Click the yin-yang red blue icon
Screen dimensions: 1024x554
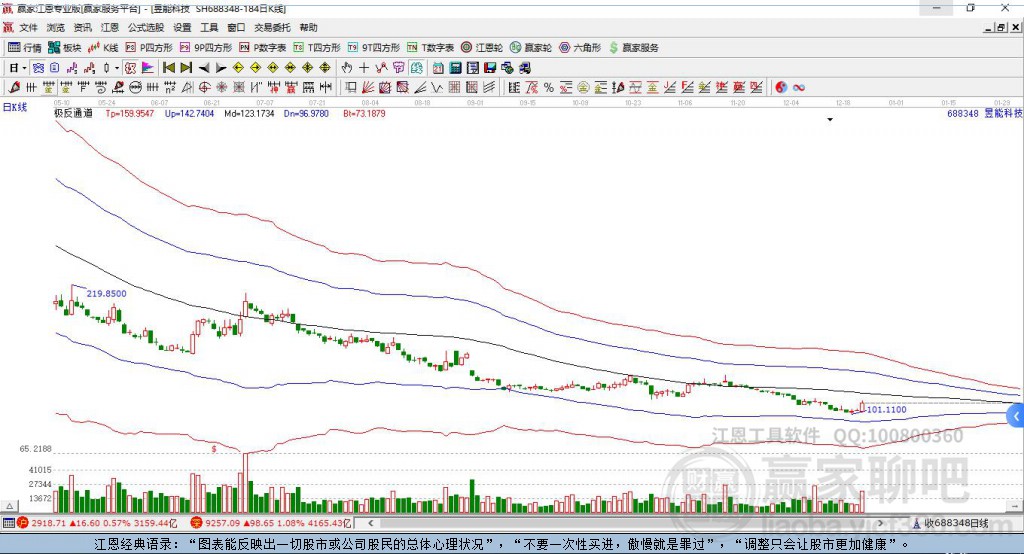pos(781,88)
